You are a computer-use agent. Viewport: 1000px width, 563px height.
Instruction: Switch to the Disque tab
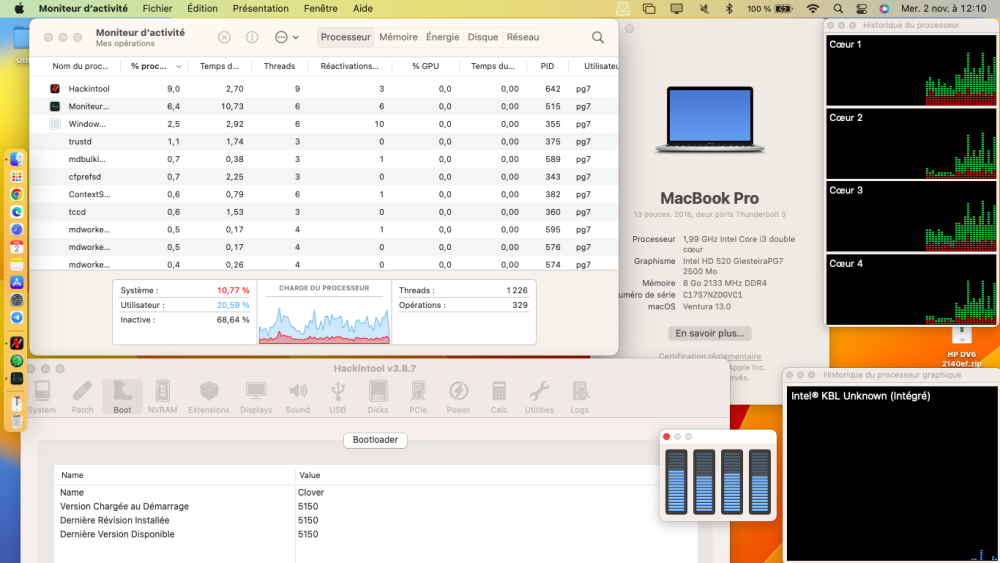point(483,37)
